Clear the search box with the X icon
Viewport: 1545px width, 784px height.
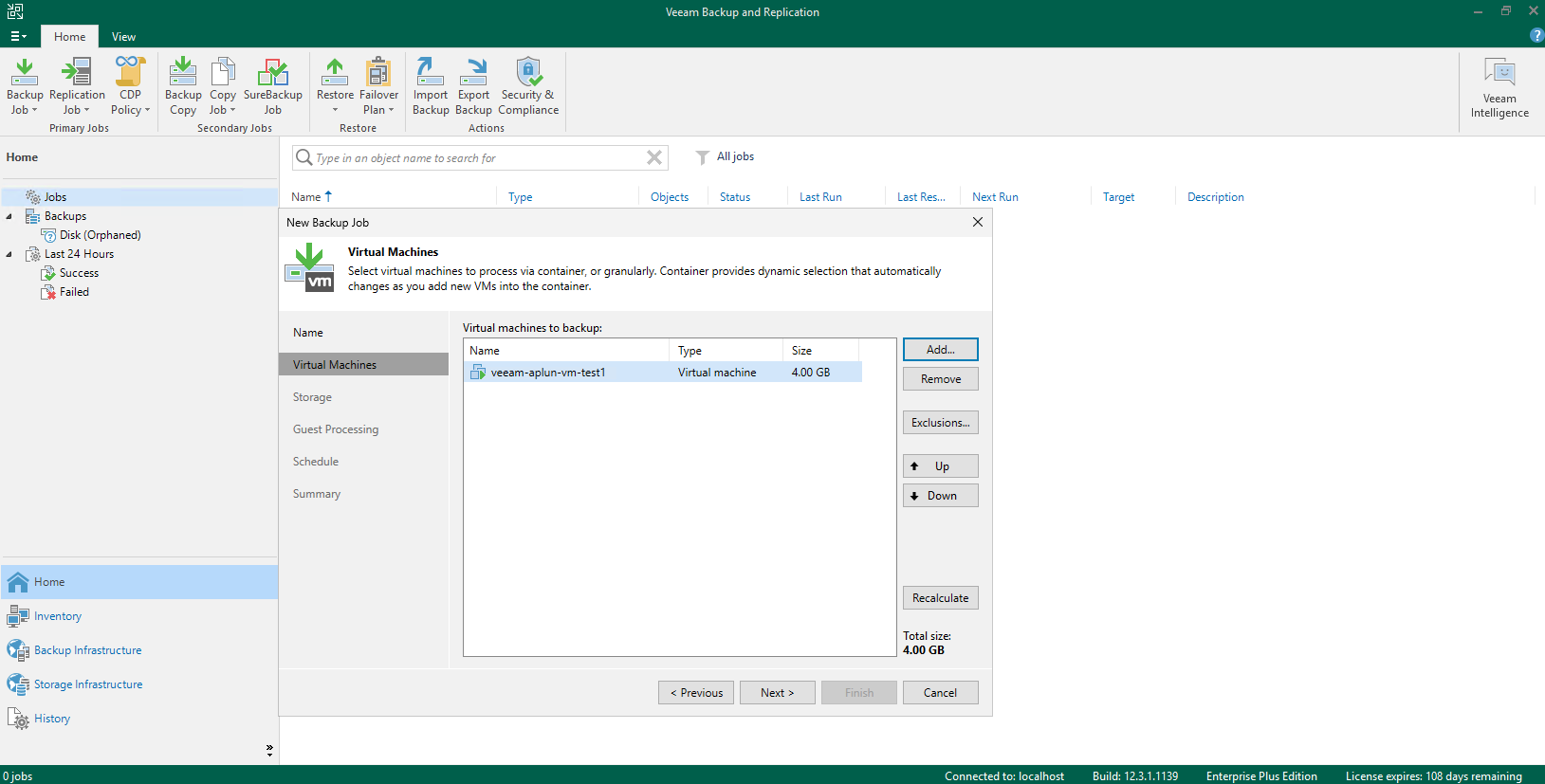(x=654, y=157)
